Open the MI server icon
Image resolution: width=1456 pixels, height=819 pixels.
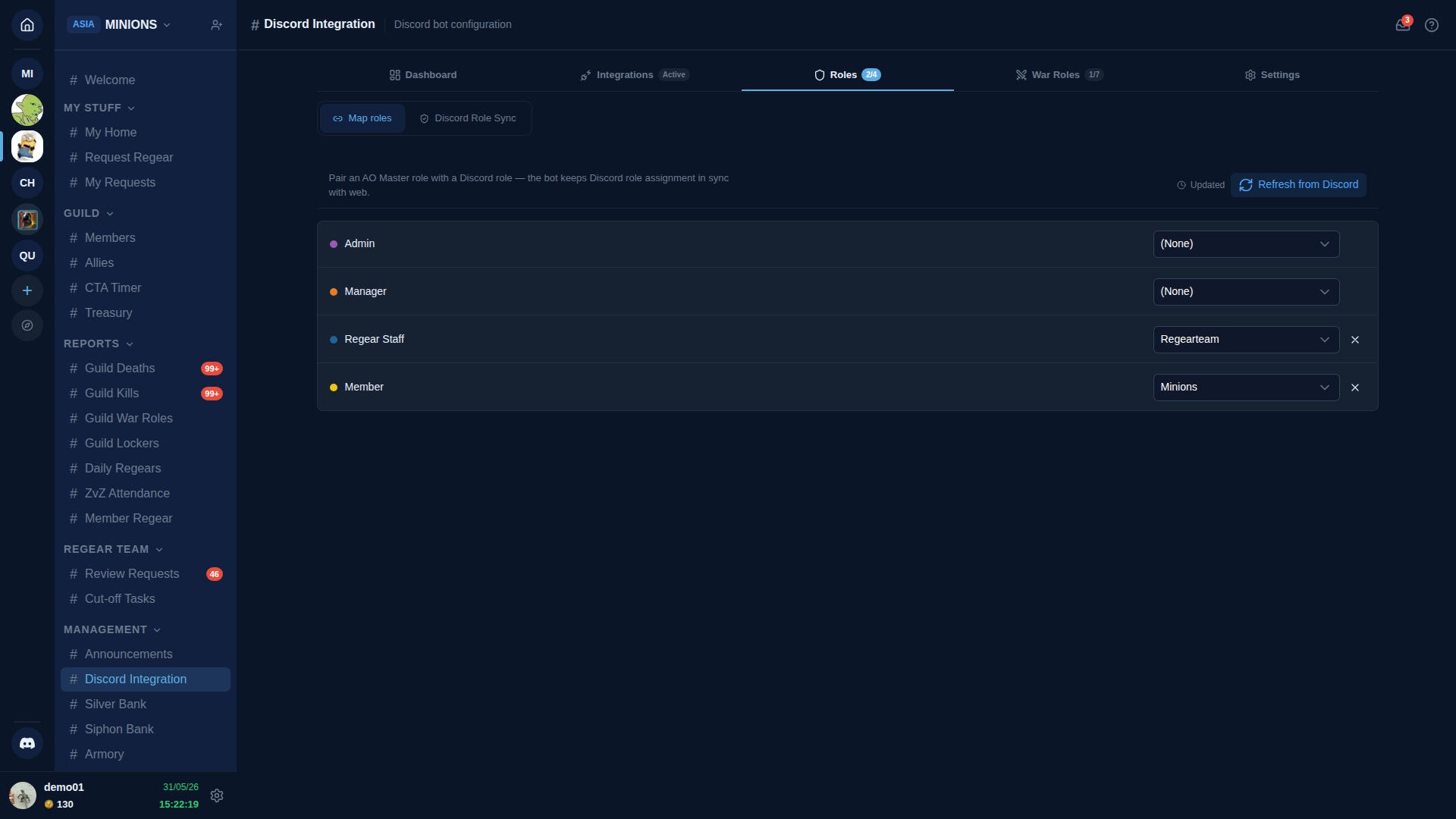27,74
